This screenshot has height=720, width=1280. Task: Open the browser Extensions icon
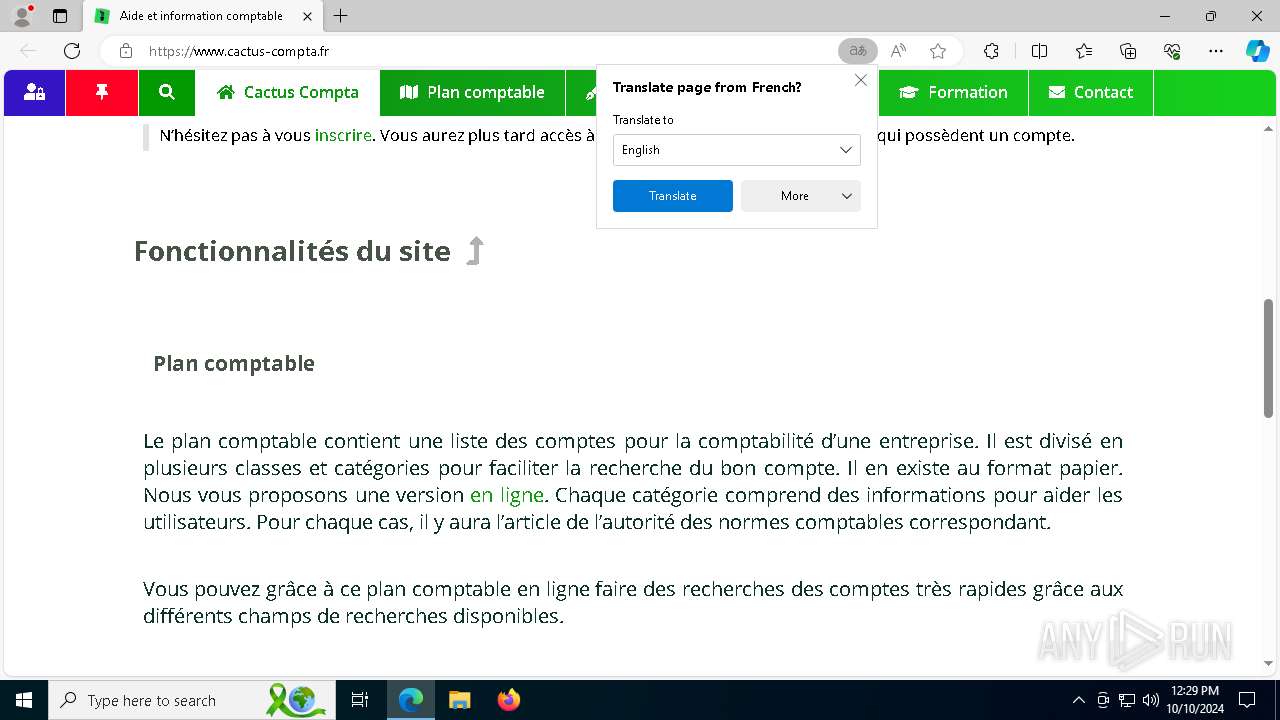pos(991,51)
